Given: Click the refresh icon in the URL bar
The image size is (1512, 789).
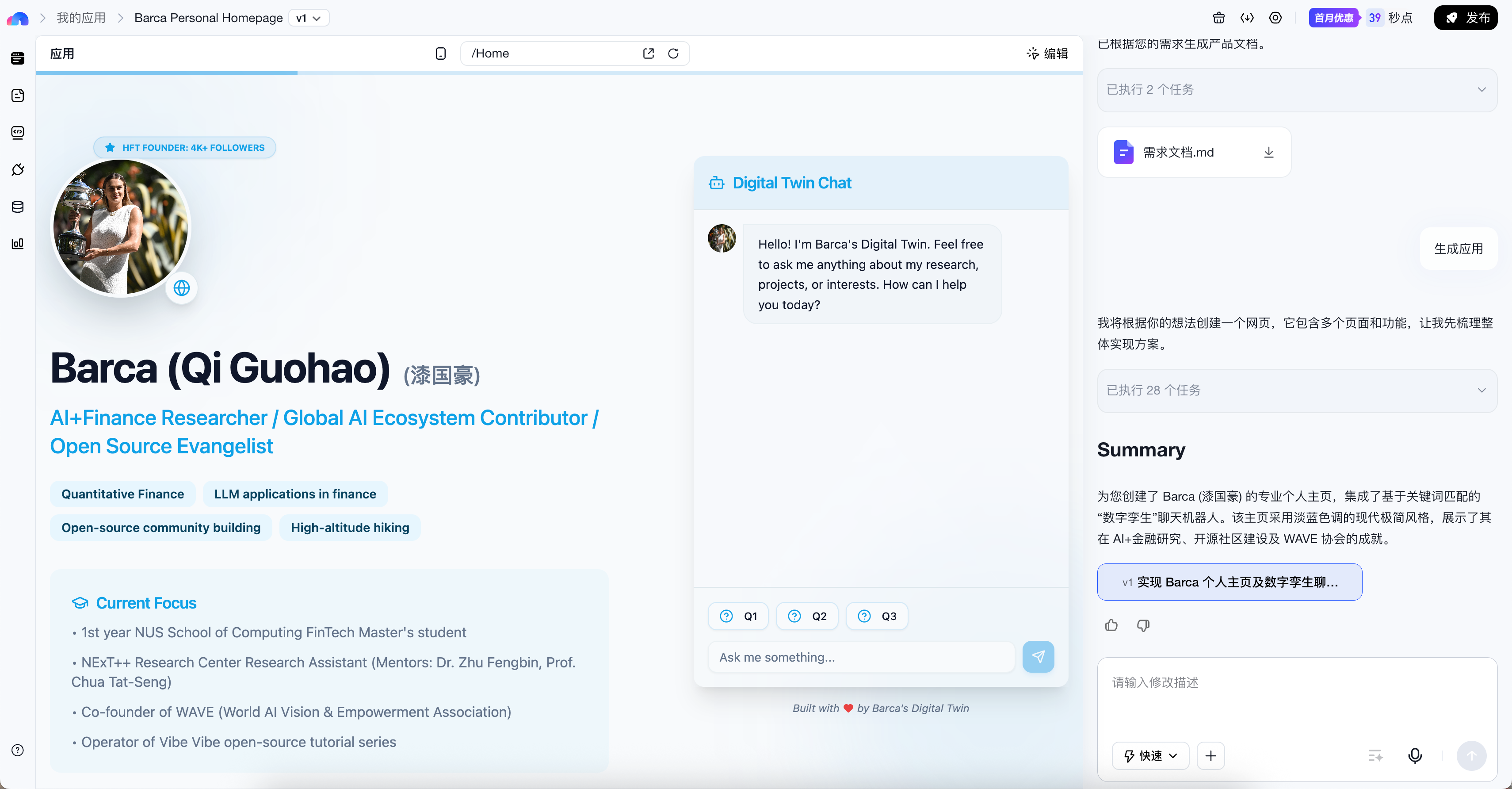Looking at the screenshot, I should (673, 54).
